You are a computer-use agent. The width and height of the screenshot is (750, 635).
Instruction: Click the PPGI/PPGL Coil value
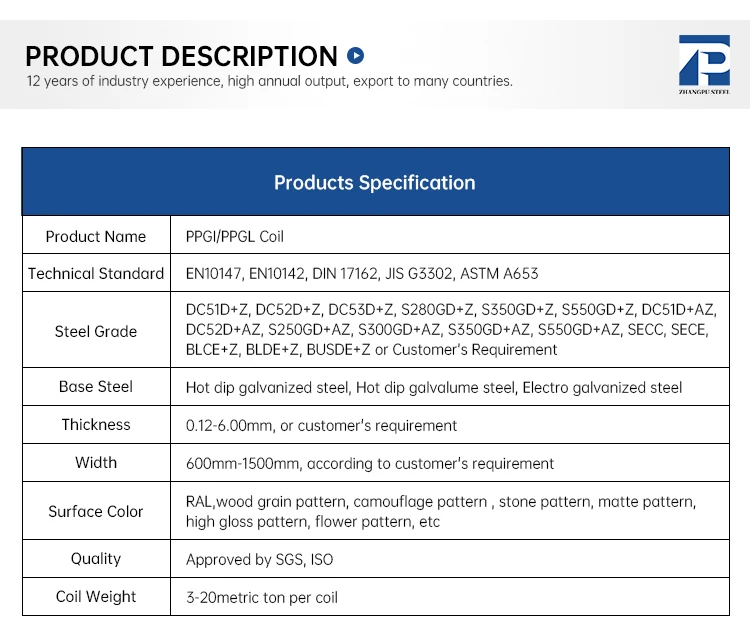point(235,237)
